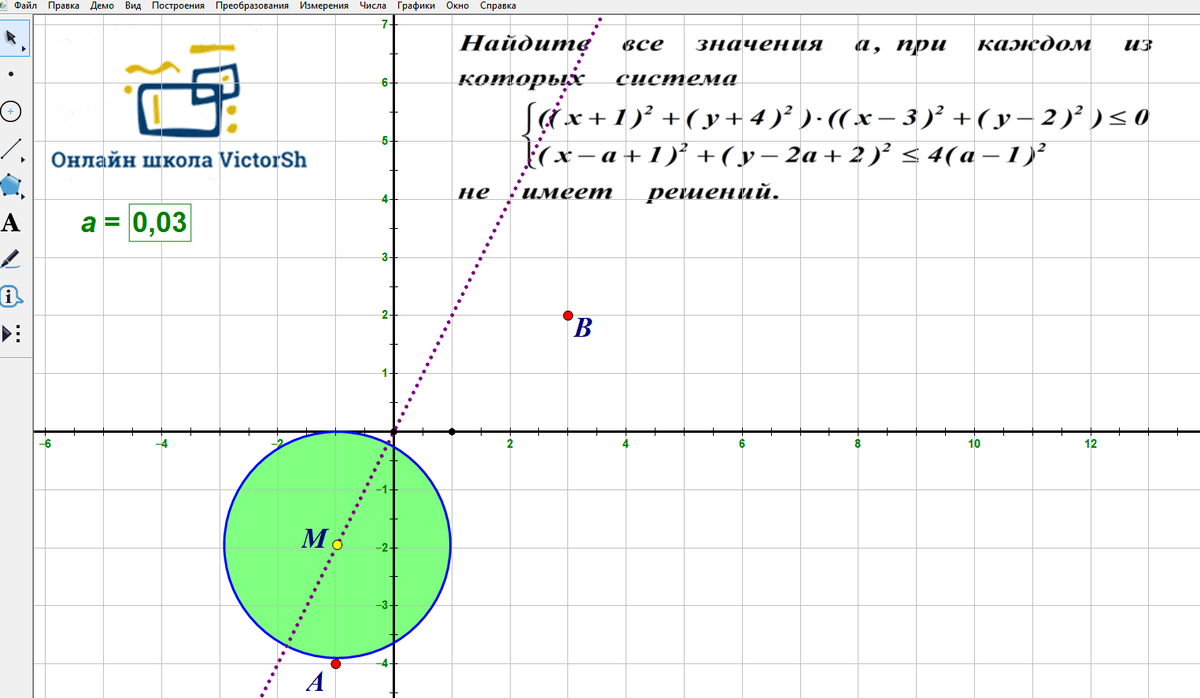Screen dimensions: 1200x698
Task: Click the 'a =' parameter label
Action: coord(101,223)
